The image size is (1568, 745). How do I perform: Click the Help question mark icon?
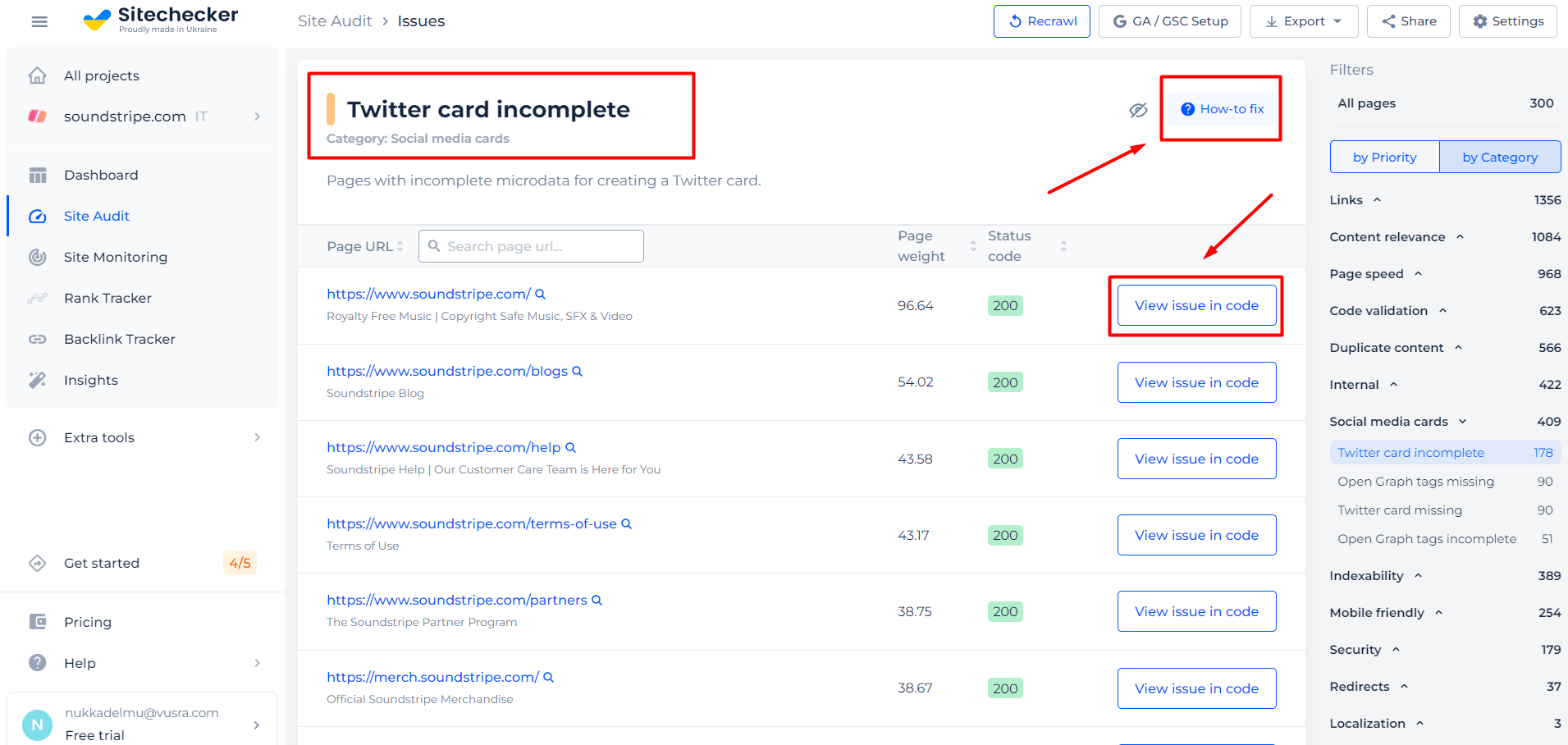pyautogui.click(x=38, y=663)
